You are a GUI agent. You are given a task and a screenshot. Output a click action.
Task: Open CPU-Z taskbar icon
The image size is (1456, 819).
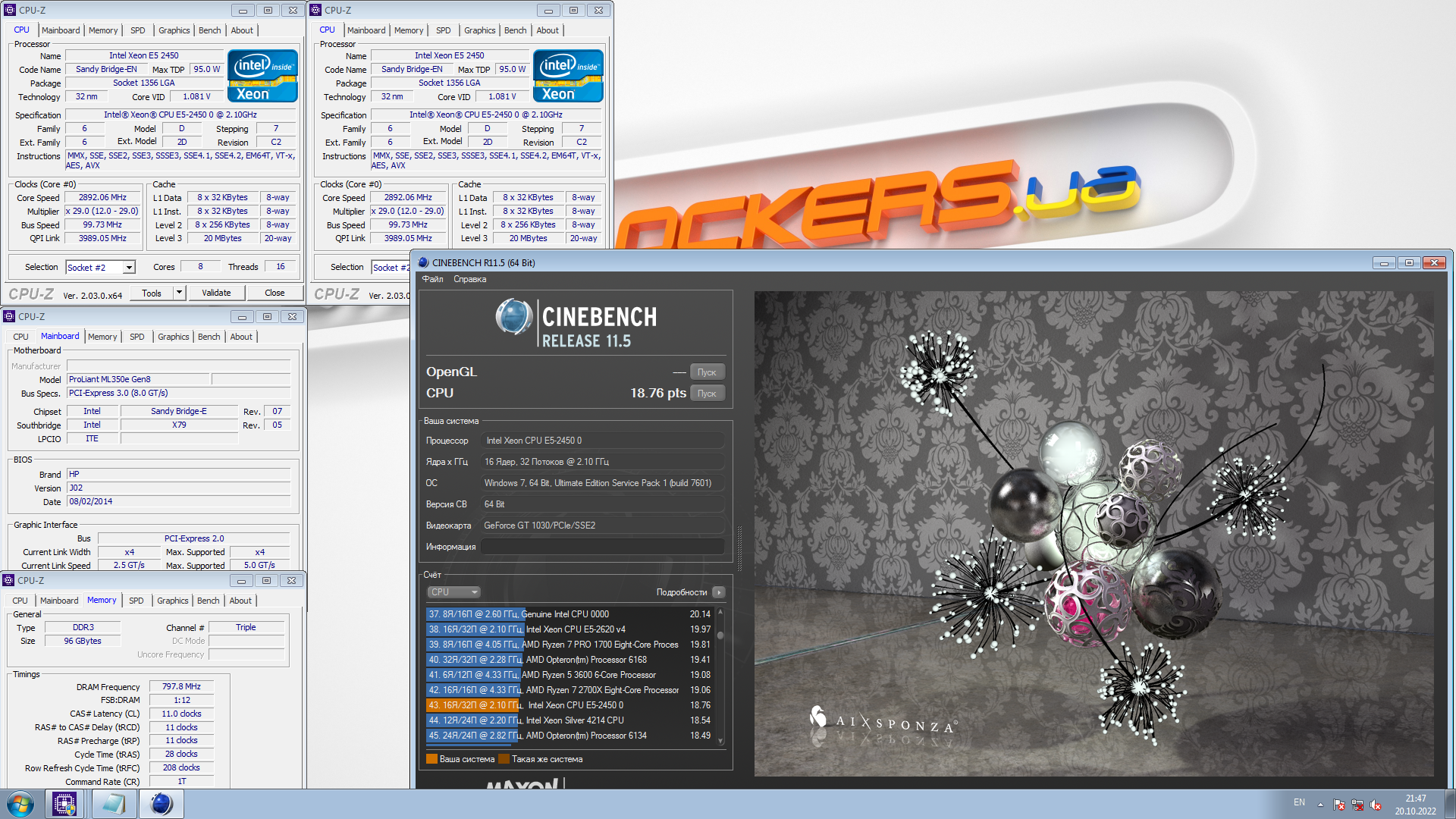(x=64, y=804)
